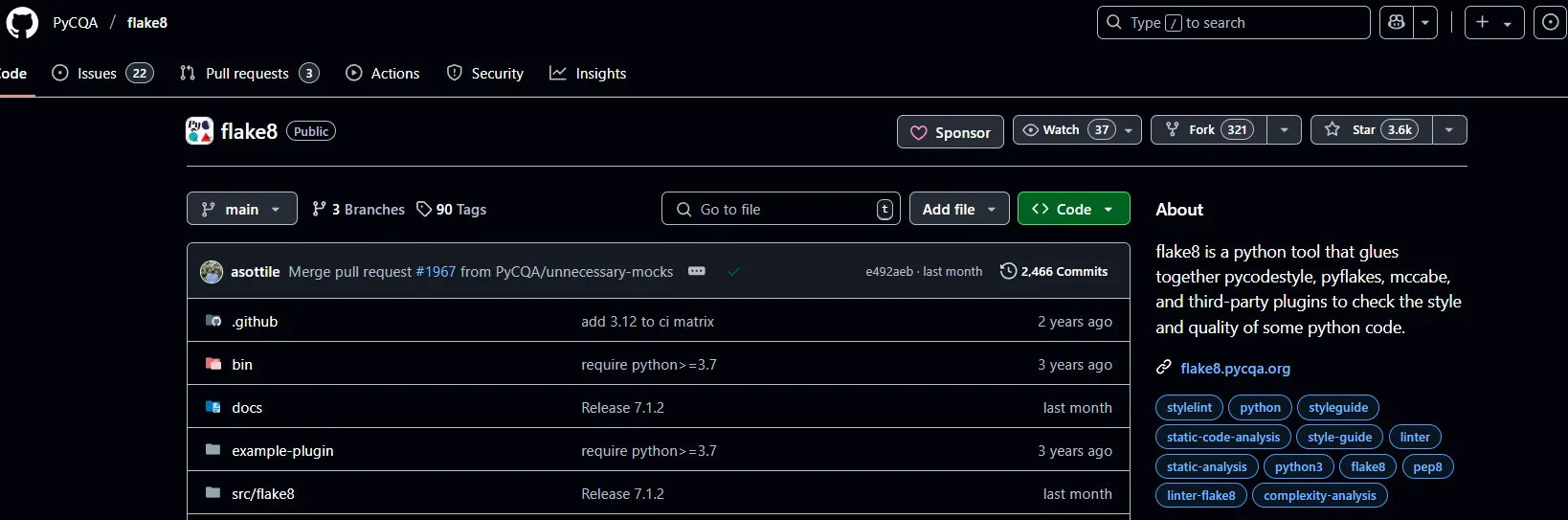1568x520 pixels.
Task: Open pull request #1967 link
Action: click(x=436, y=272)
